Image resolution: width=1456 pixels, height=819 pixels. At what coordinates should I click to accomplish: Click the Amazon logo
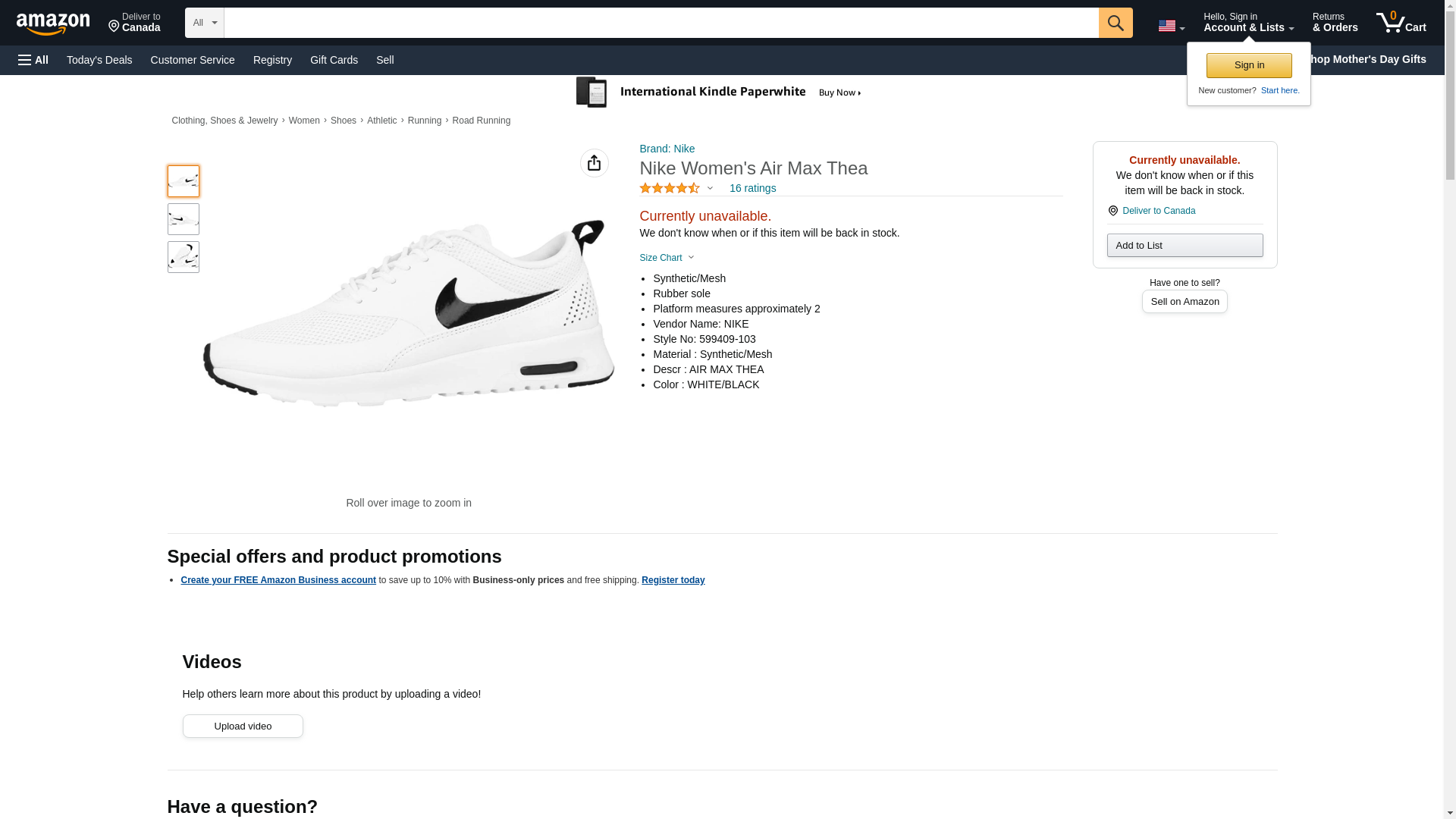[53, 24]
